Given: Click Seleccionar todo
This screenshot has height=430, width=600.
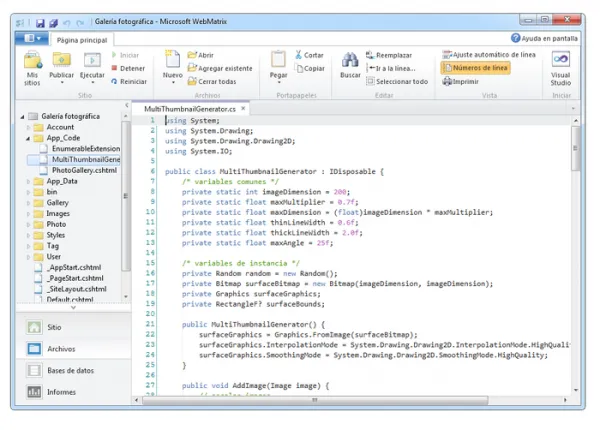Looking at the screenshot, I should coord(397,81).
